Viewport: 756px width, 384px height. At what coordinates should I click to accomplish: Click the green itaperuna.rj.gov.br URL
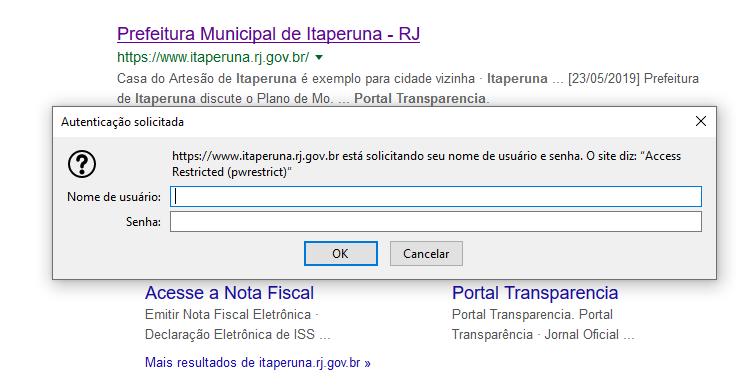213,57
